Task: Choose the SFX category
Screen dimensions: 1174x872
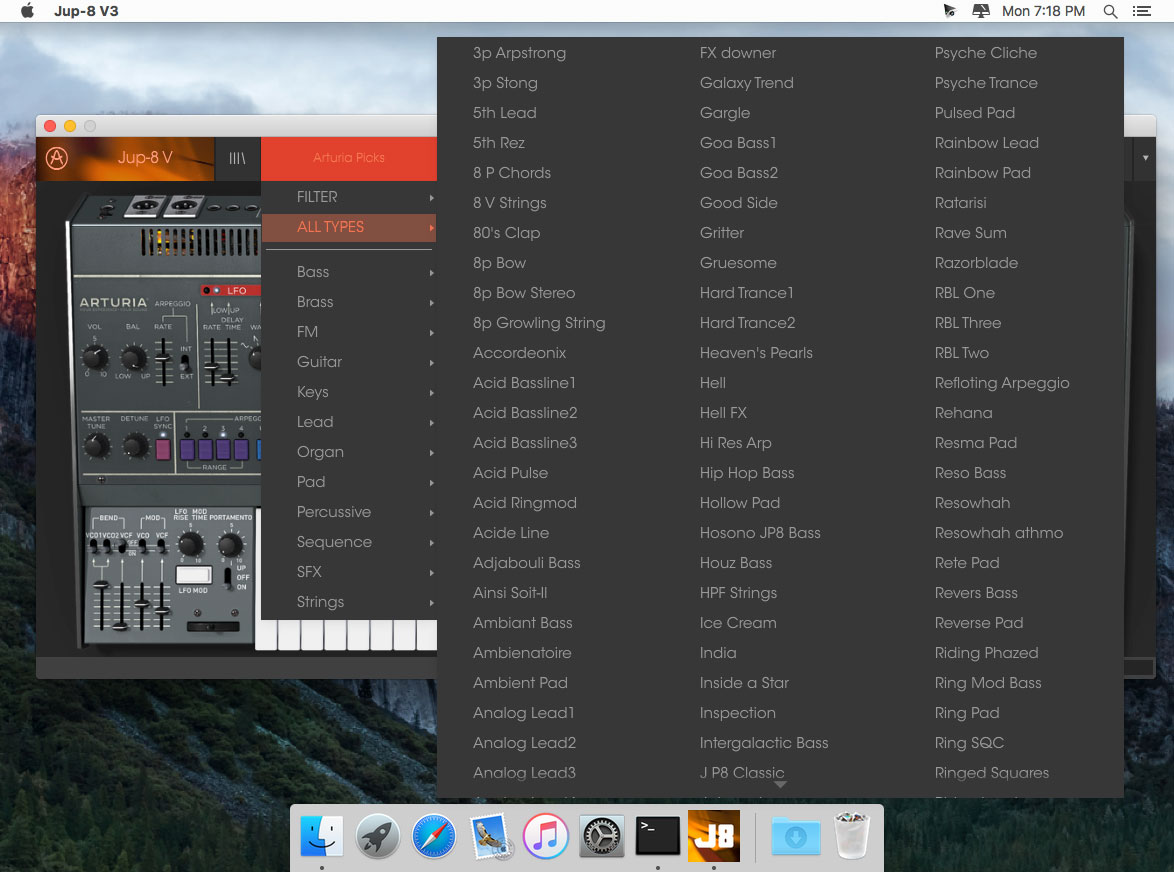Action: [x=349, y=571]
